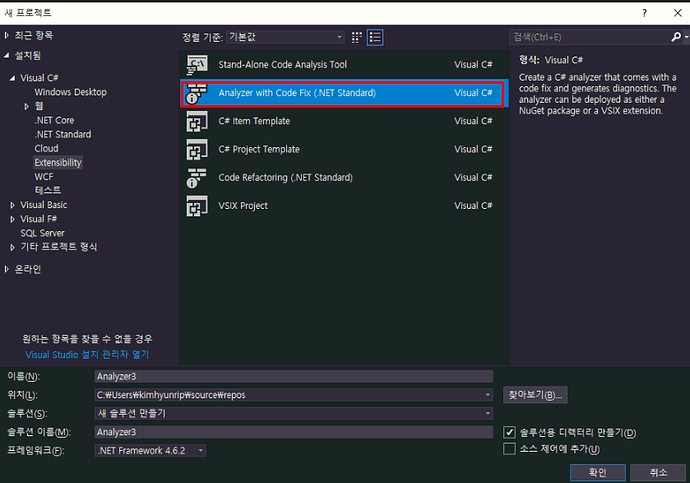Collapse the Visual C# tree node
This screenshot has width=690, height=483.
[12, 78]
